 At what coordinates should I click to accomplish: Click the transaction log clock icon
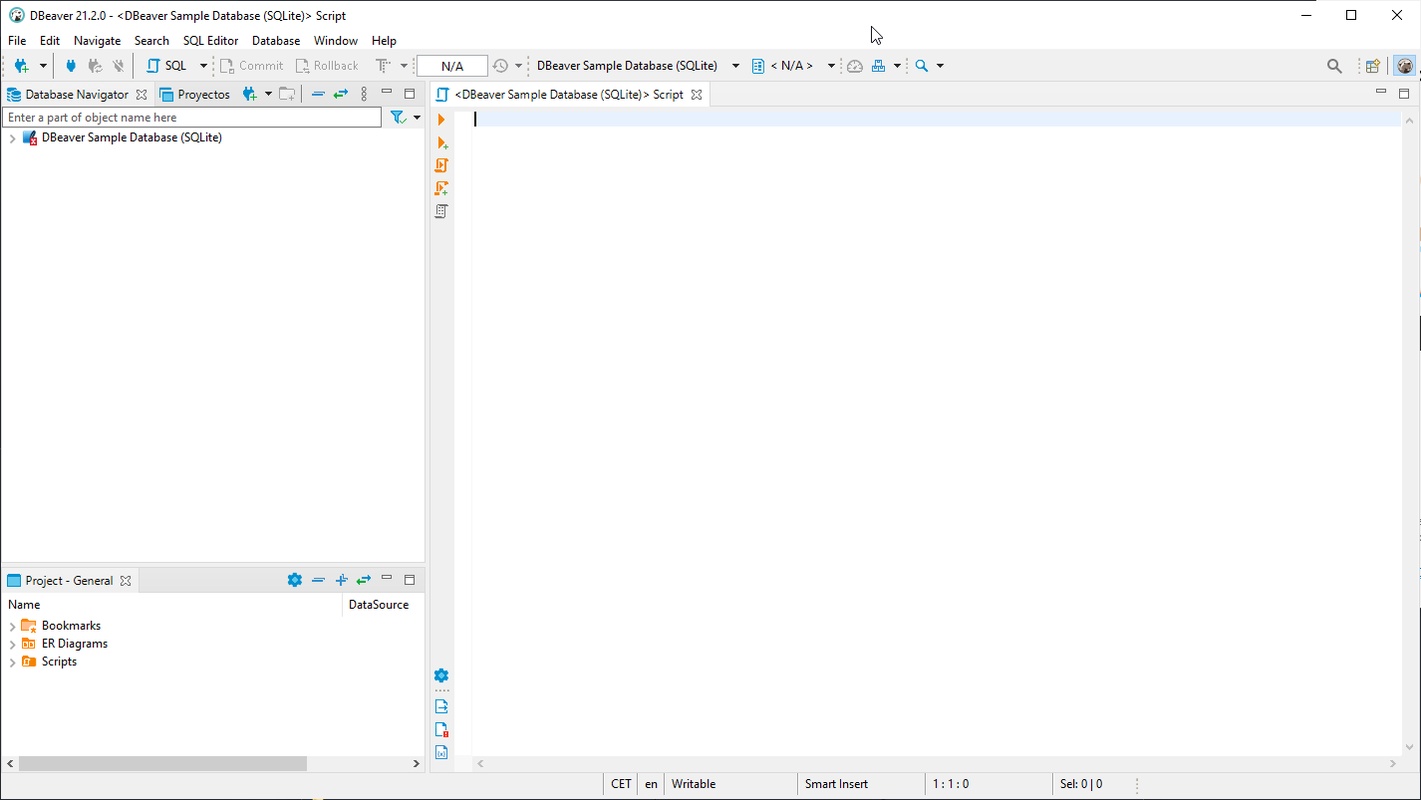coord(501,66)
